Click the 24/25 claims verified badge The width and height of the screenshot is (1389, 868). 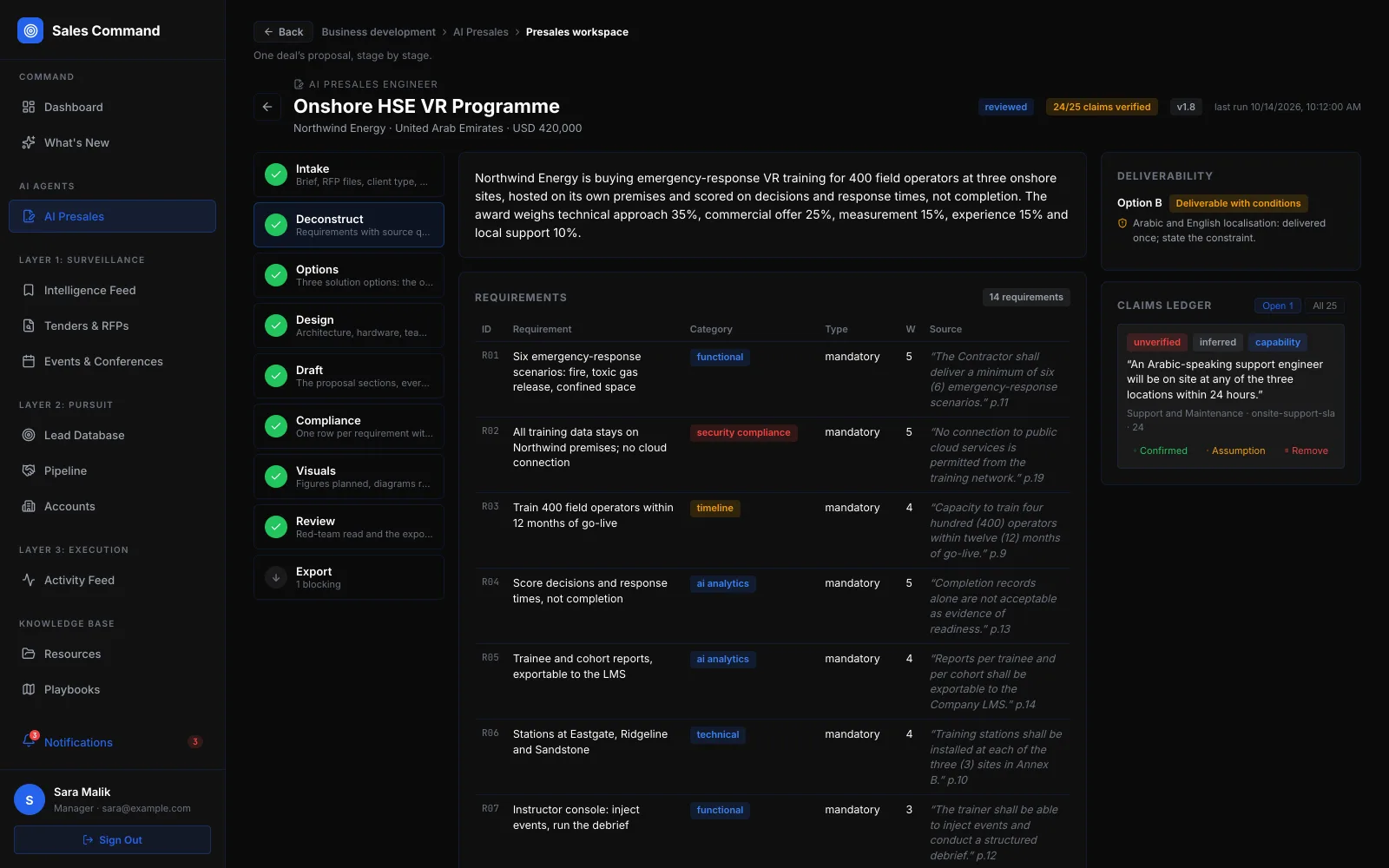(x=1102, y=107)
